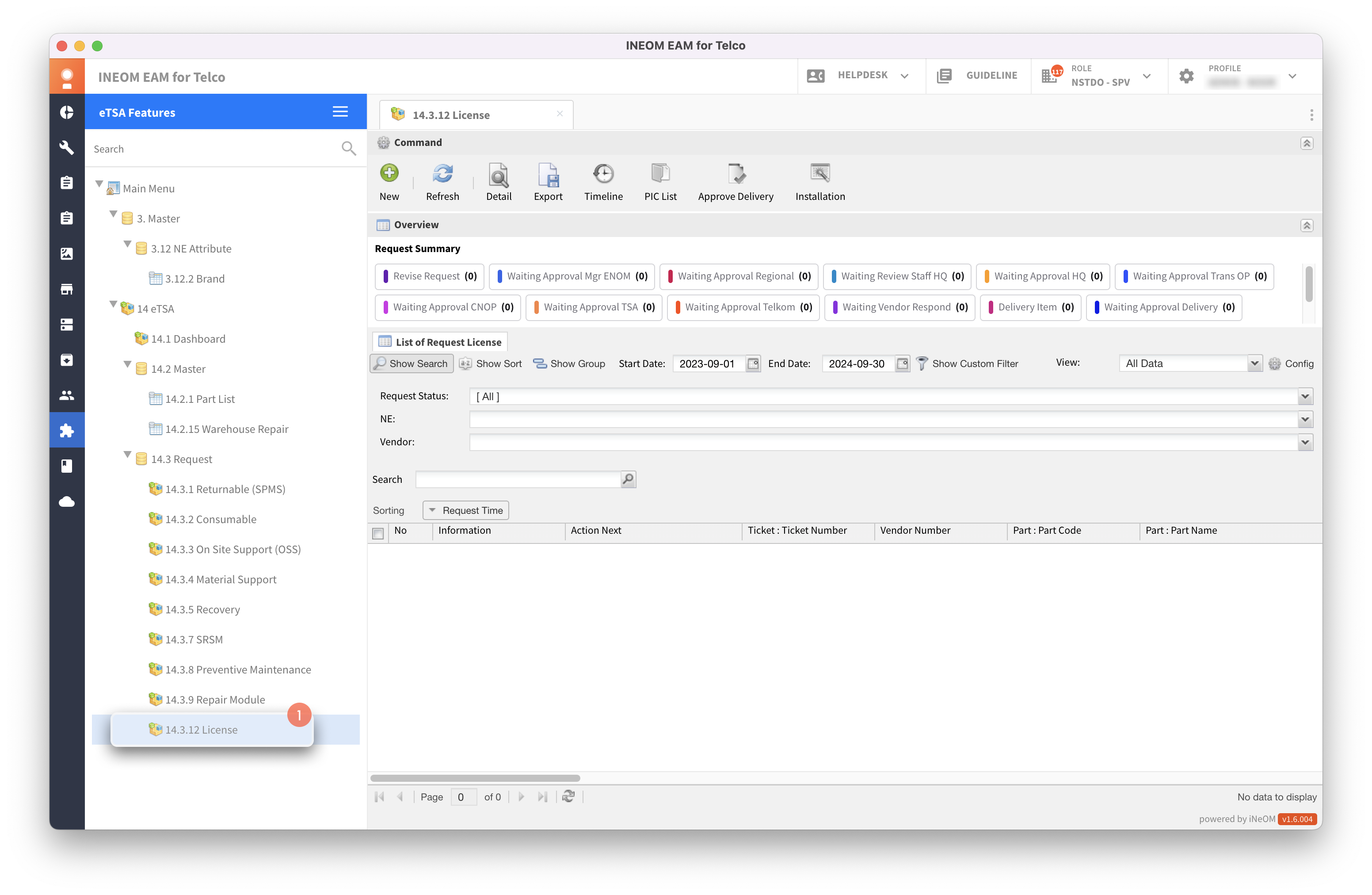This screenshot has width=1372, height=895.
Task: Open the NE dropdown arrow
Action: coord(1305,419)
